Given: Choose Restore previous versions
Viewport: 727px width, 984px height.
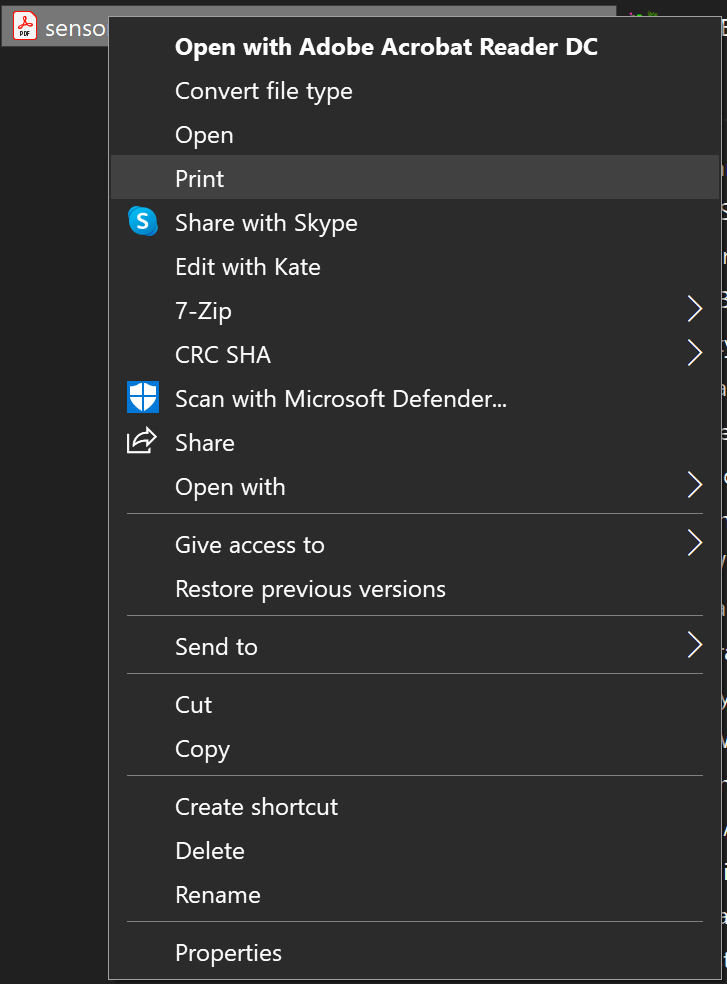Looking at the screenshot, I should (310, 589).
